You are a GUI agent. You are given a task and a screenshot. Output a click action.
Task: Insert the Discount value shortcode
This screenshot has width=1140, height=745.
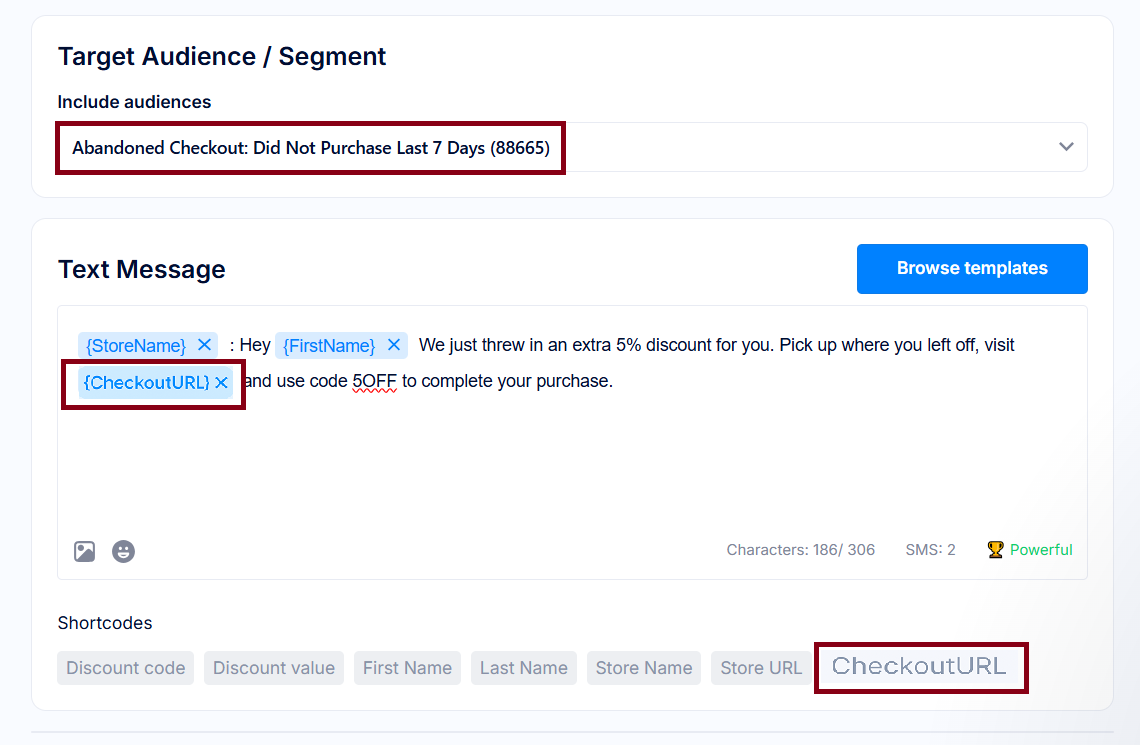click(274, 668)
